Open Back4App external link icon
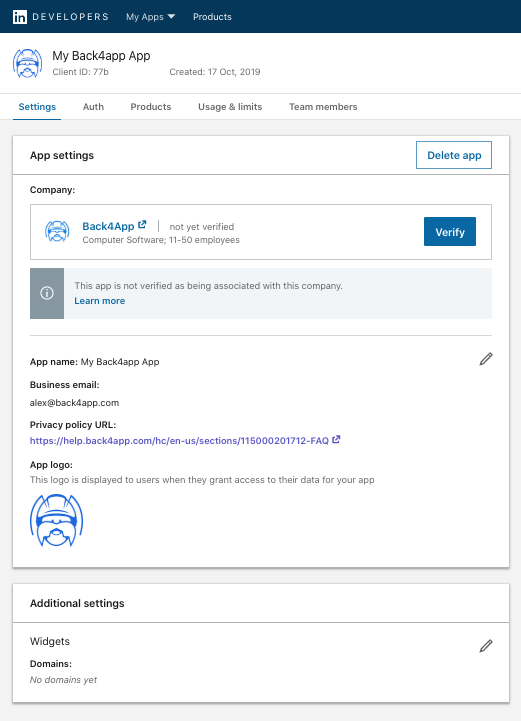 (x=143, y=224)
